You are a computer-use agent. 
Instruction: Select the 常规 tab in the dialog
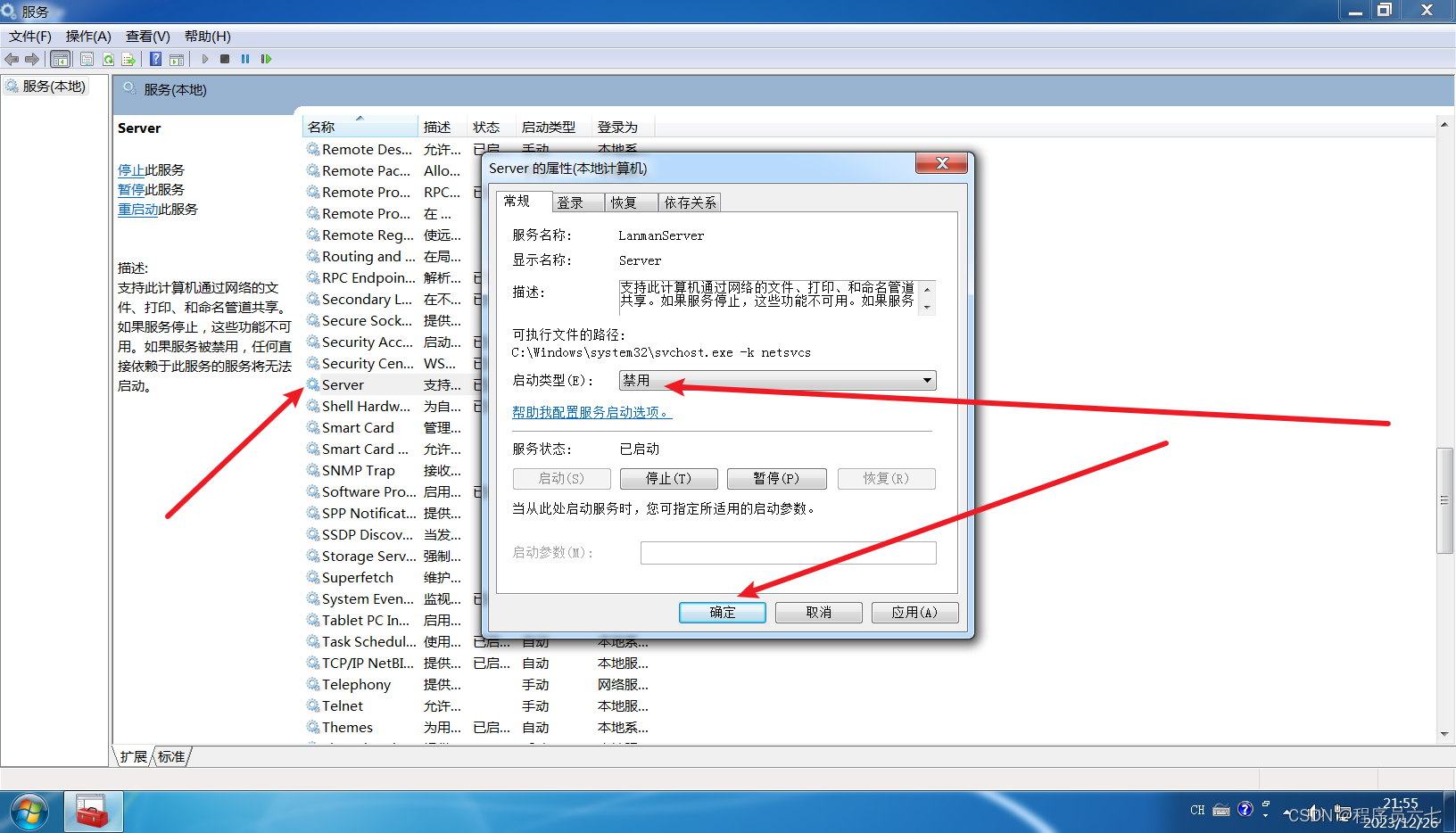pos(524,201)
